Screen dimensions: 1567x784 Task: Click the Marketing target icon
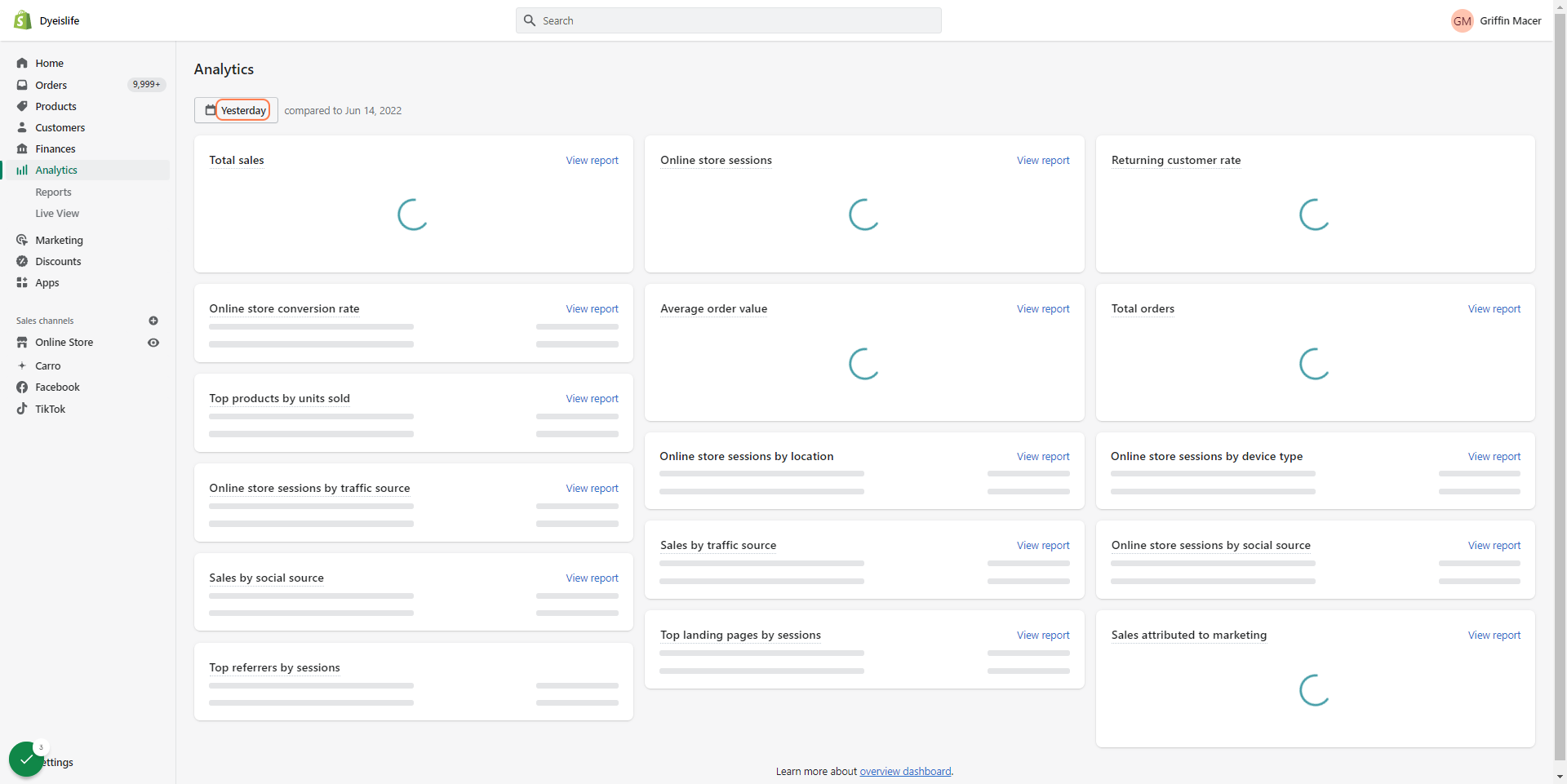pyautogui.click(x=22, y=240)
